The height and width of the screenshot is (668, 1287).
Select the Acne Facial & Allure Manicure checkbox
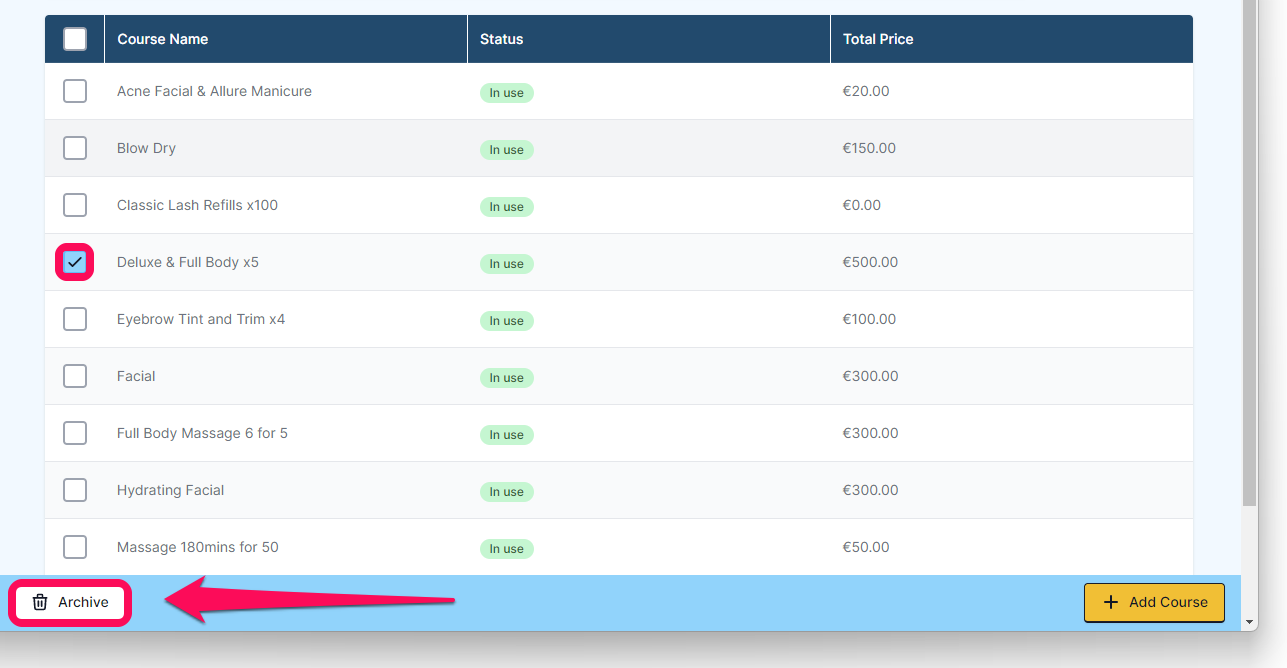(75, 91)
